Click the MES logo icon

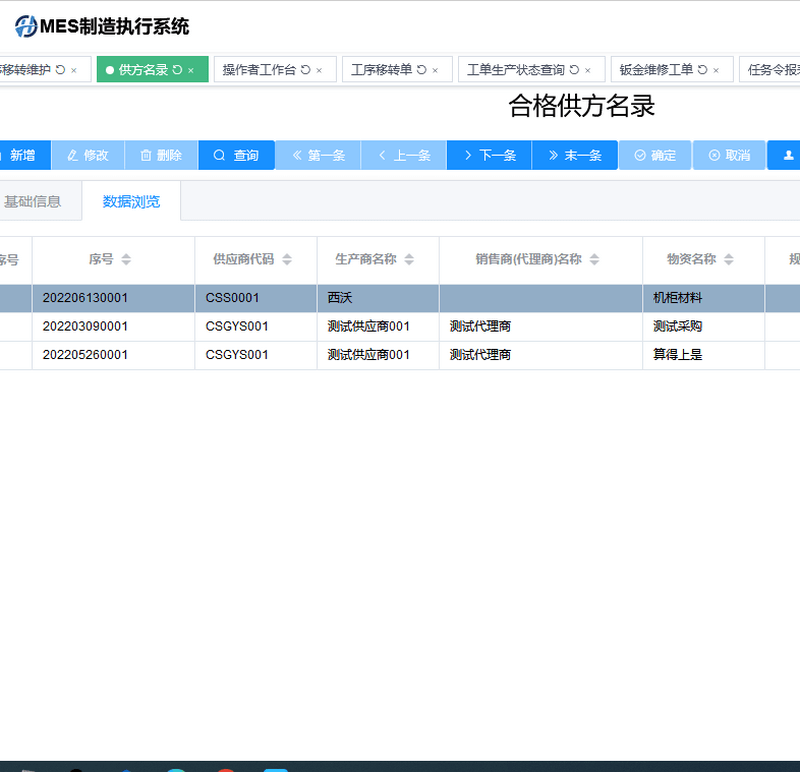point(26,26)
